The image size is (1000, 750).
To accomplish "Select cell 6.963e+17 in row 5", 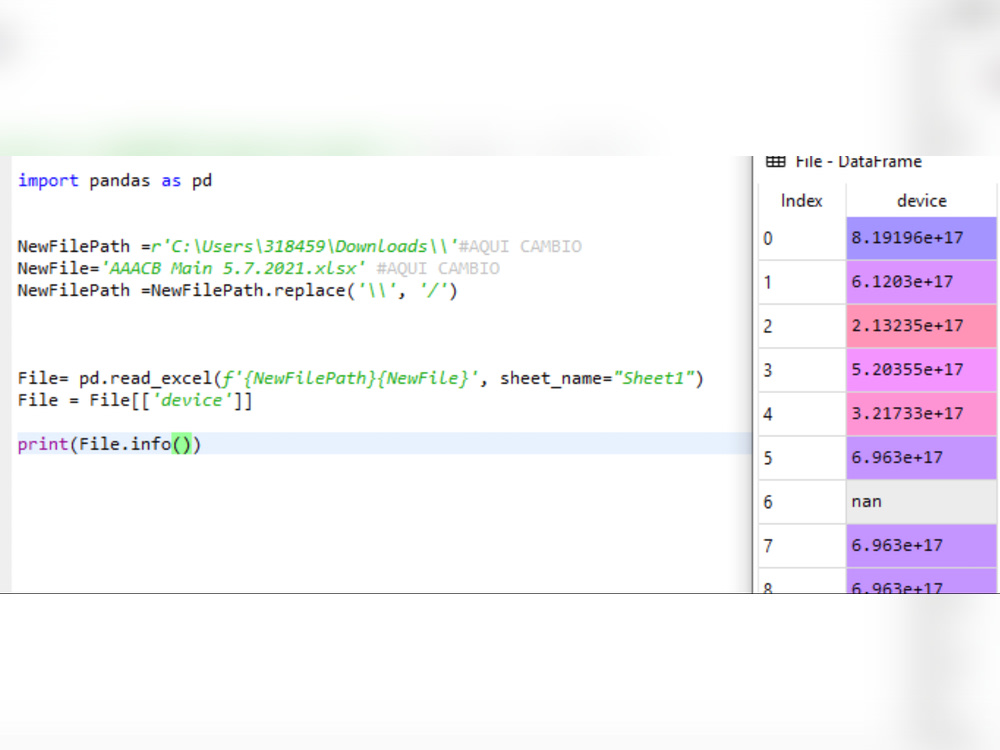I will 922,458.
